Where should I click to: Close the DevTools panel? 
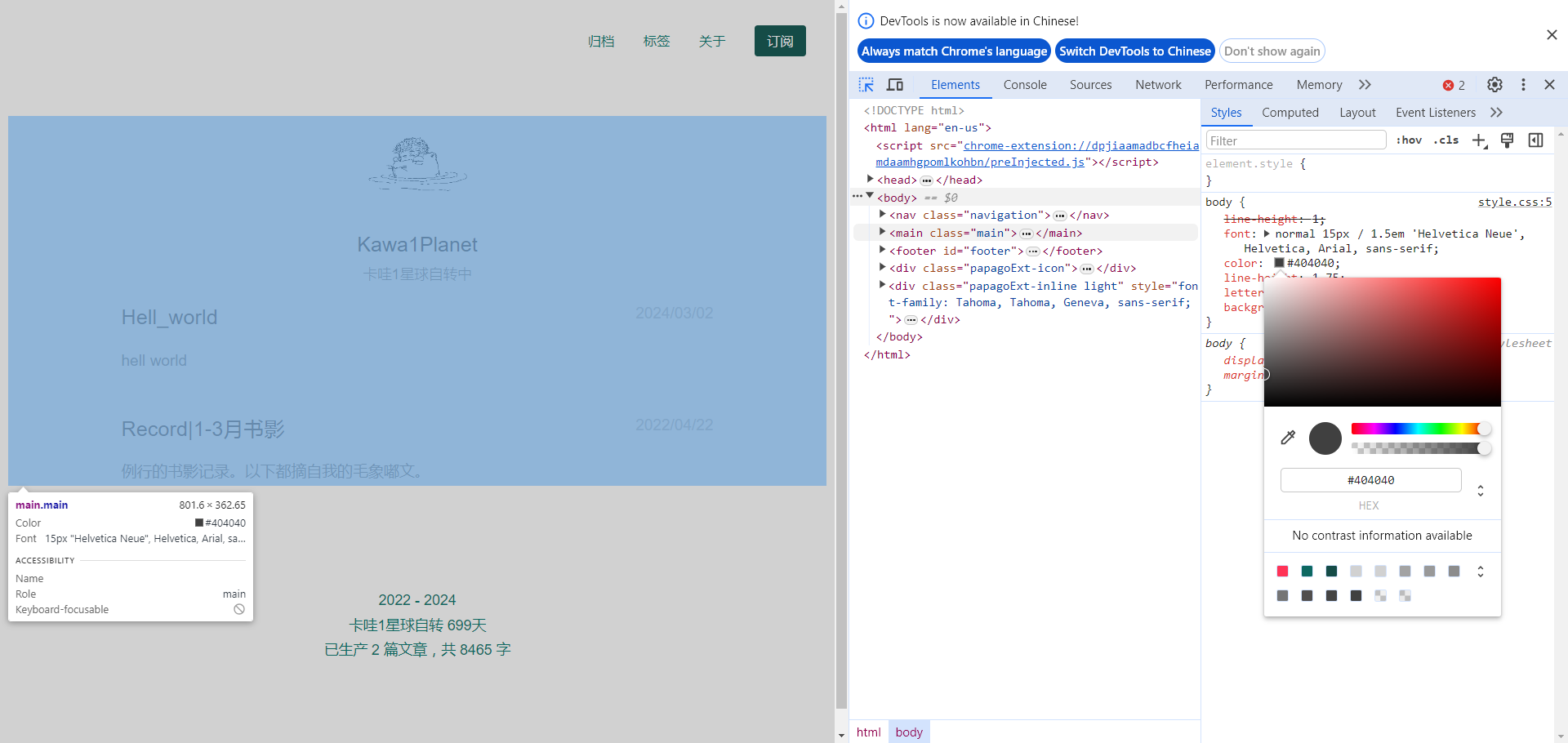pyautogui.click(x=1549, y=85)
